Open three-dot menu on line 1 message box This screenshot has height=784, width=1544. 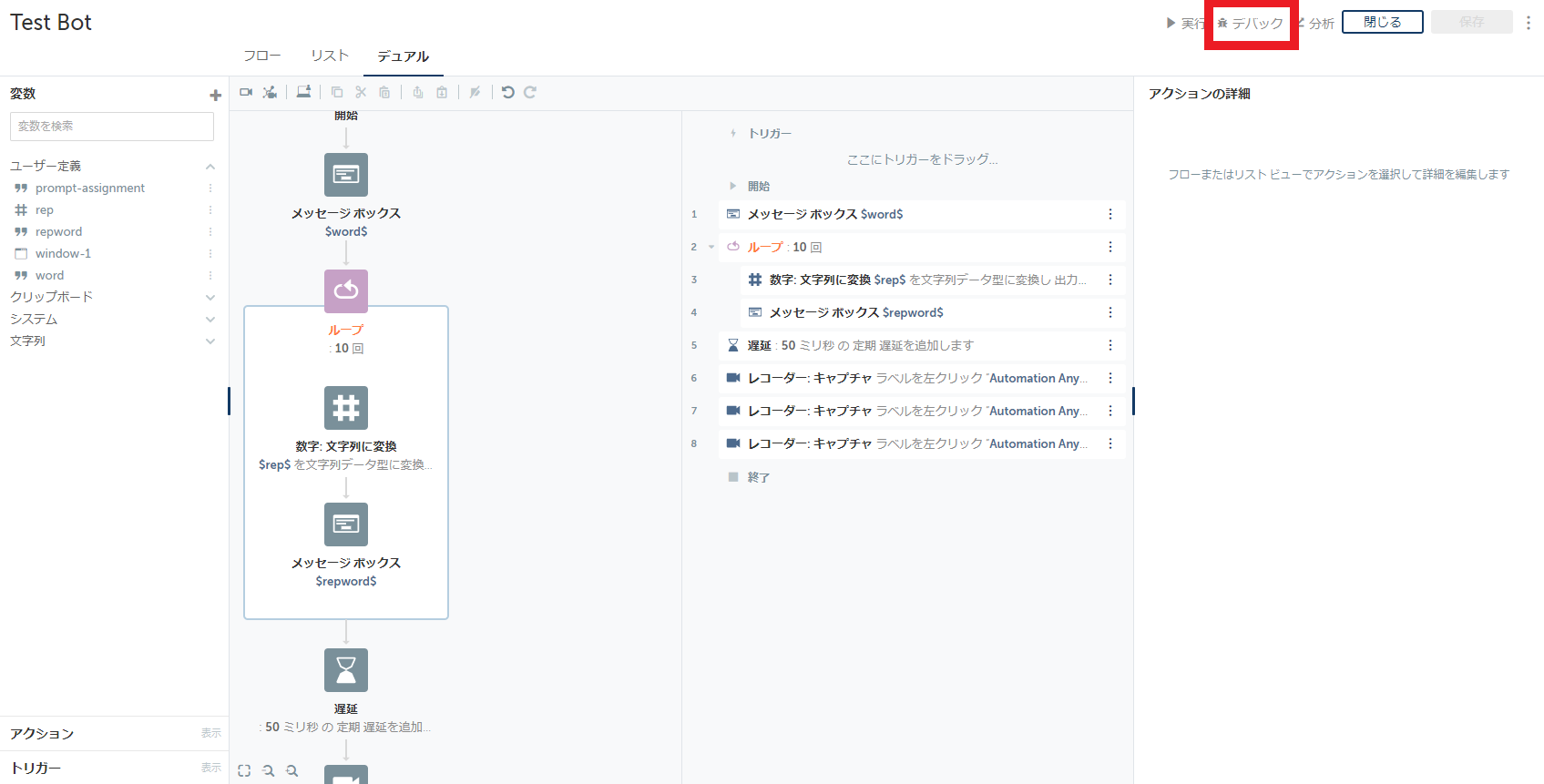(x=1109, y=214)
